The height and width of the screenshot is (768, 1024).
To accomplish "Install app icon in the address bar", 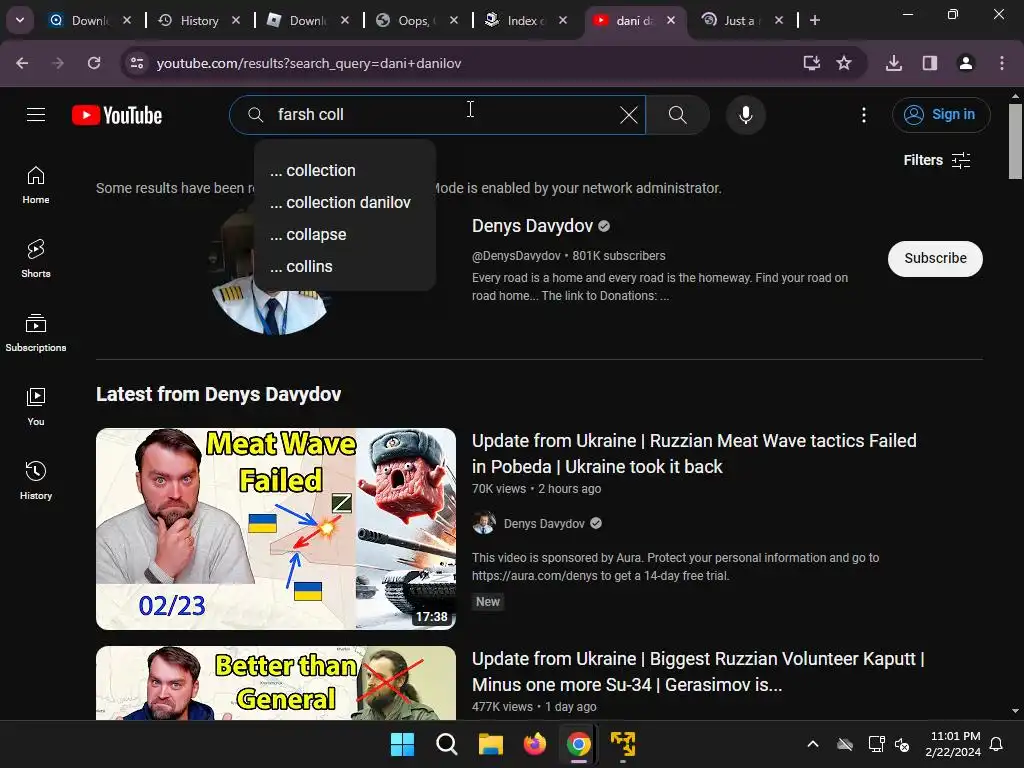I will click(x=811, y=63).
